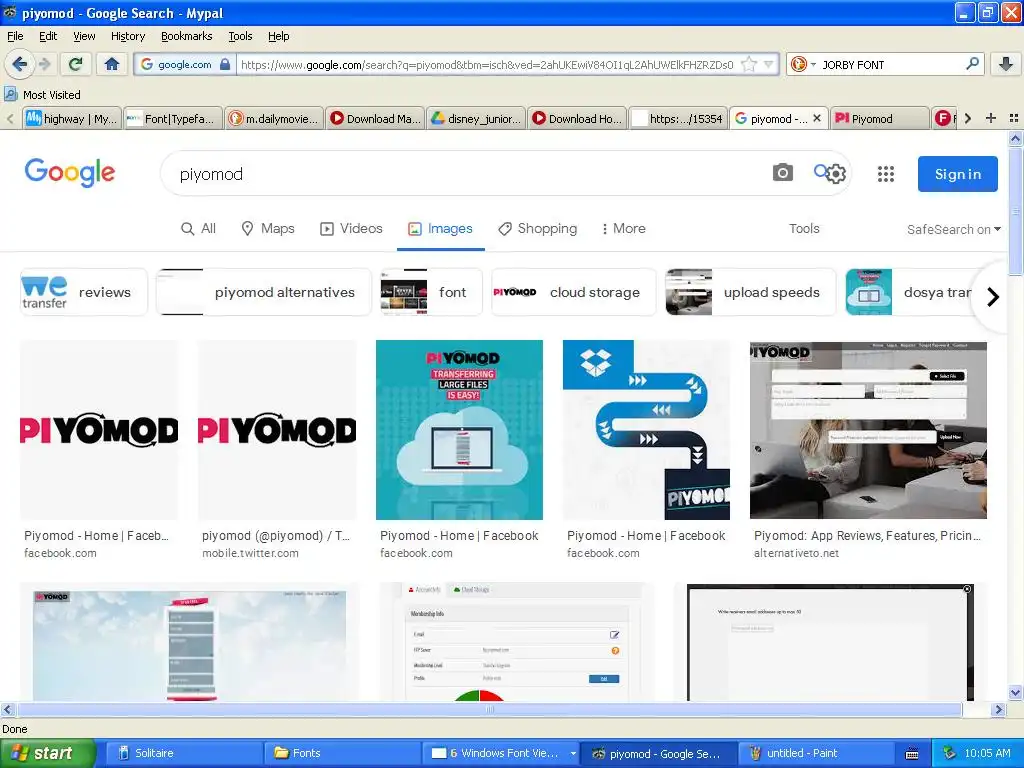Open the Google apps grid icon
1024x768 pixels.
point(886,174)
